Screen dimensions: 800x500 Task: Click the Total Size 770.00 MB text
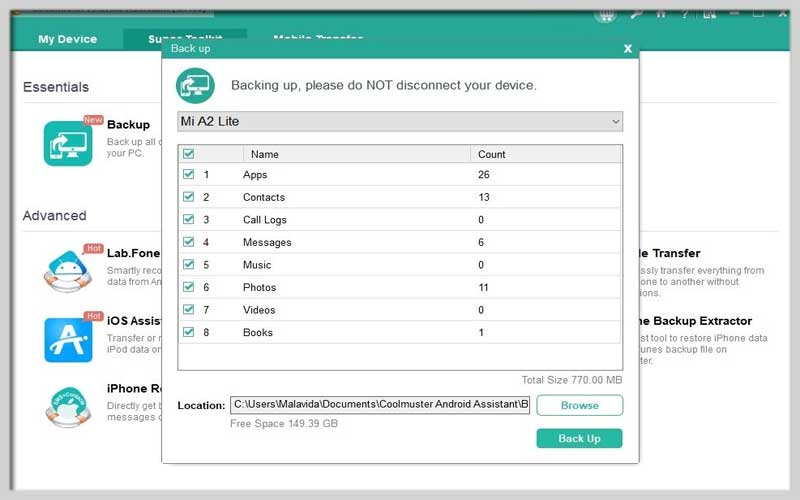pos(571,380)
